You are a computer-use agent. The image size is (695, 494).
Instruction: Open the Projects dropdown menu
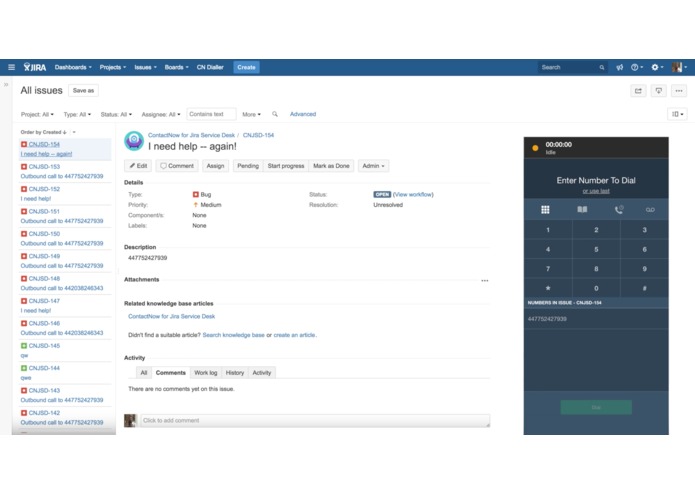coord(113,67)
